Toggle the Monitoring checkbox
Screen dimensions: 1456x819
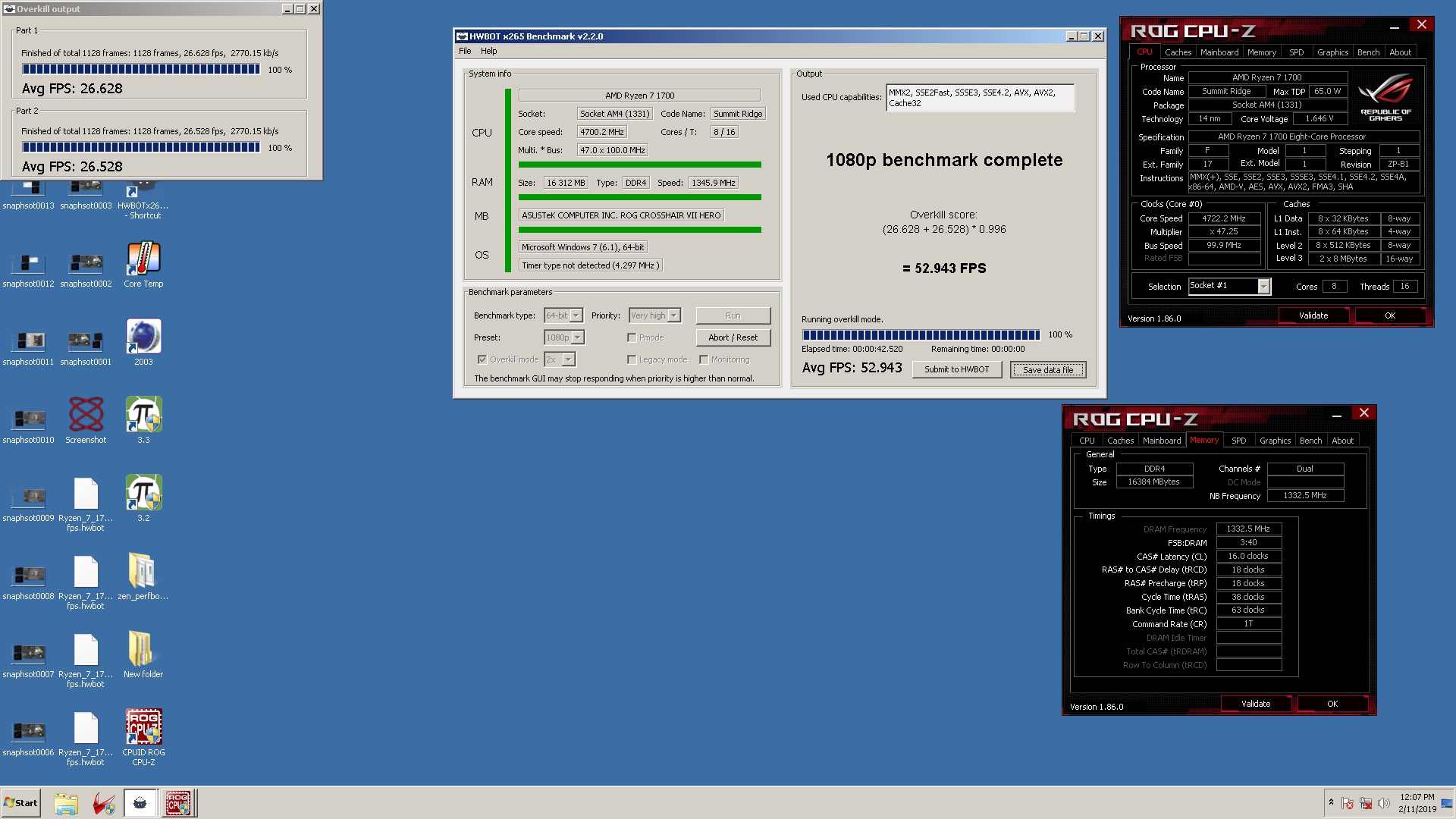pos(704,359)
